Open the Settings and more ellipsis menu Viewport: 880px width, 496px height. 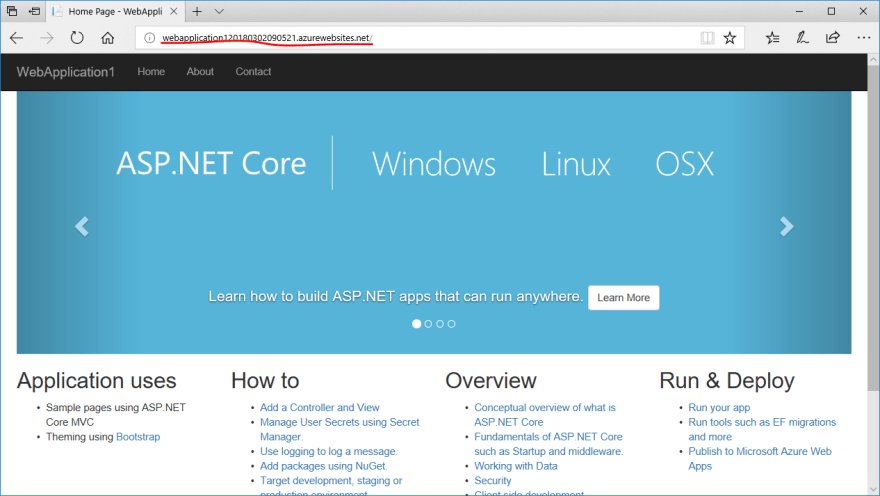point(864,38)
